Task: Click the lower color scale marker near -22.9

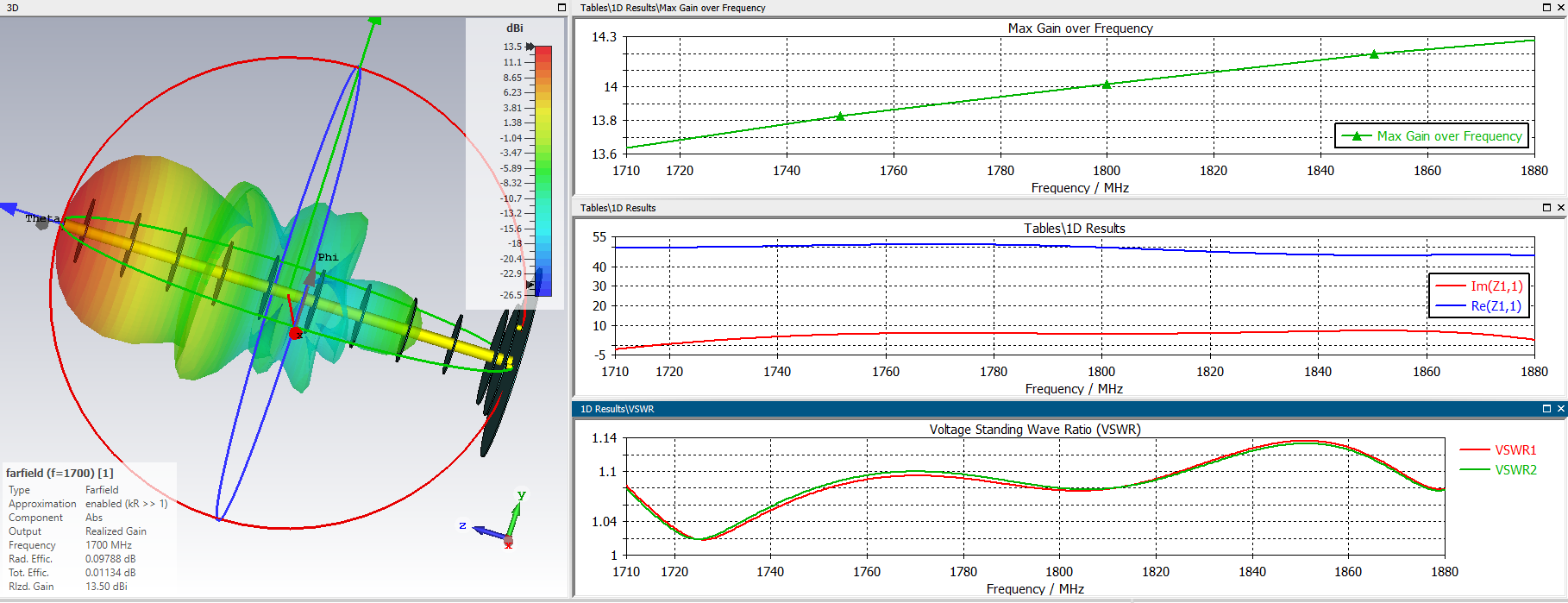Action: [530, 284]
